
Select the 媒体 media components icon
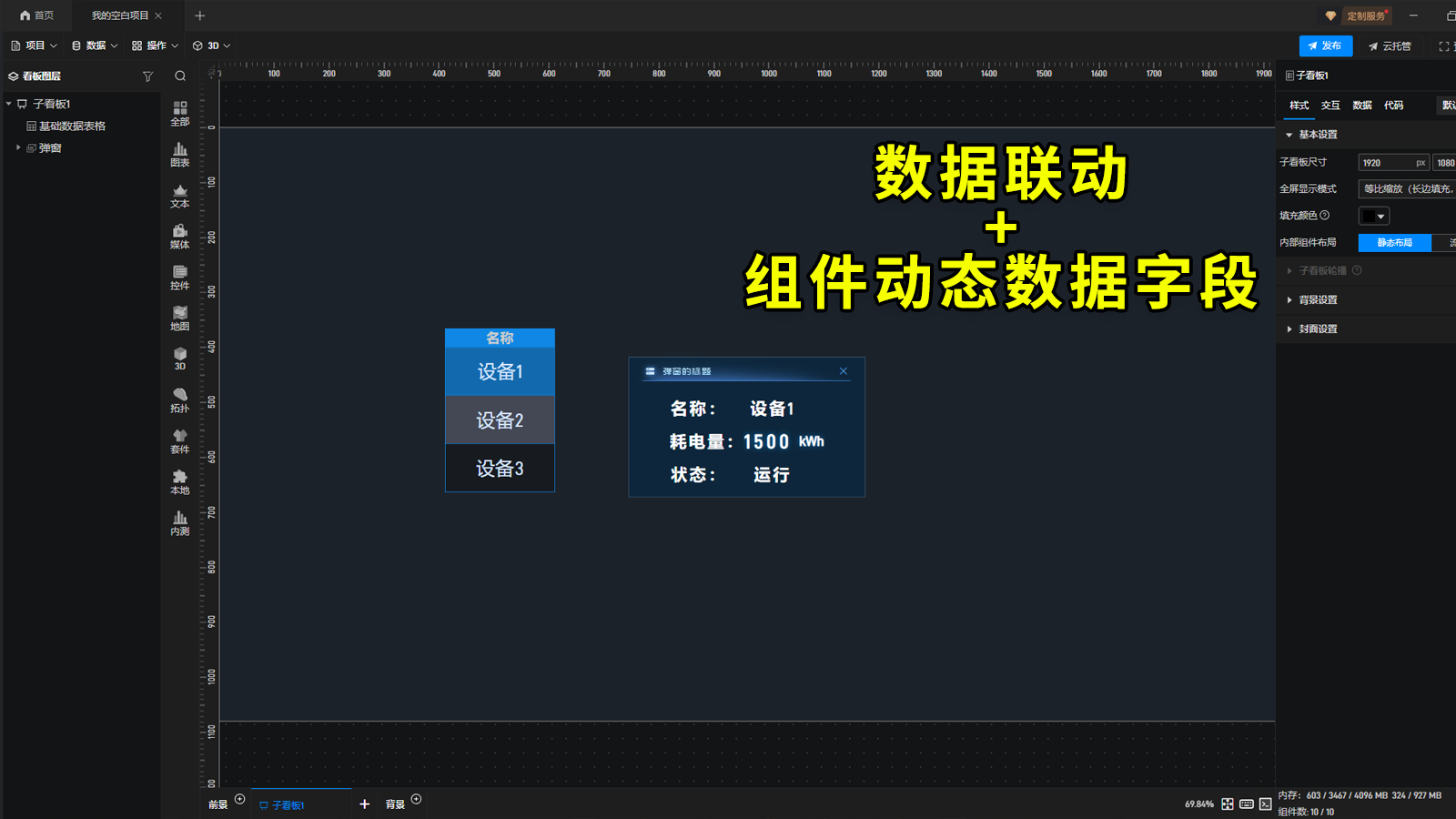coord(180,236)
